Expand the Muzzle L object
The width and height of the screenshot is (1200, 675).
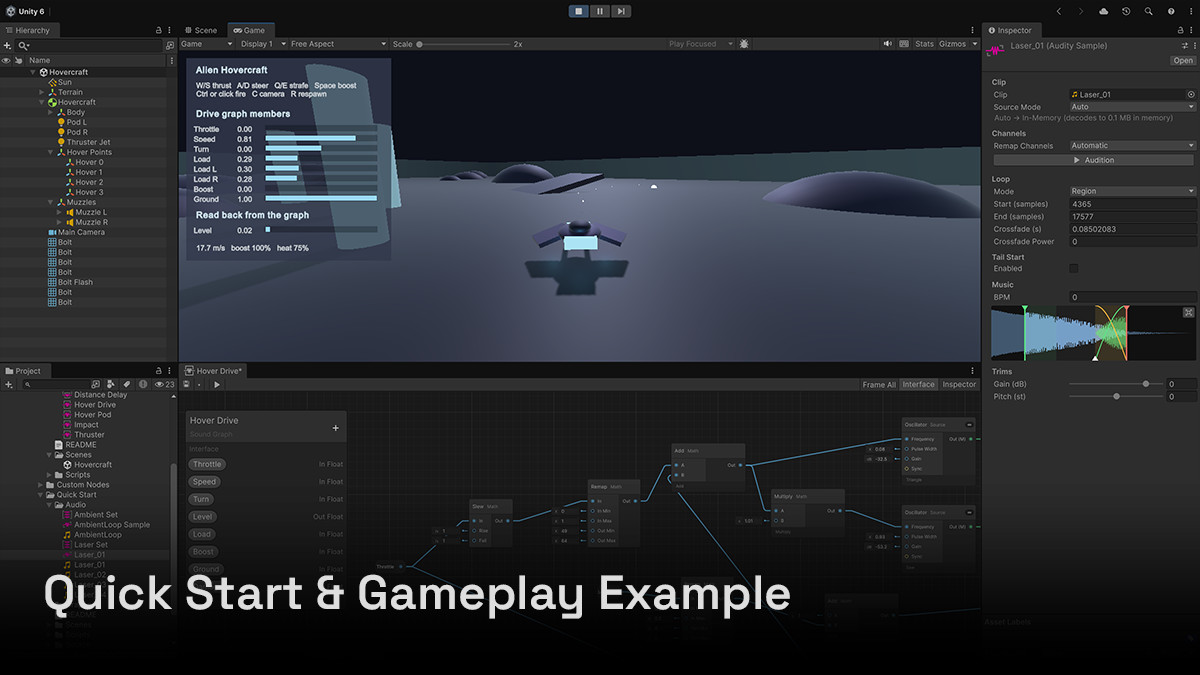(x=60, y=212)
